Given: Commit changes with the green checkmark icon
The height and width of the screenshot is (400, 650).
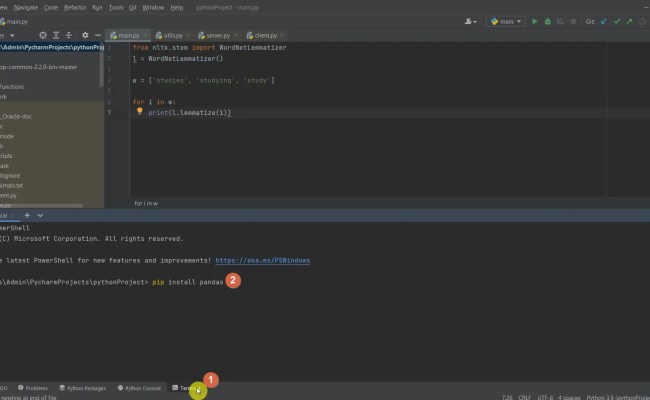Looking at the screenshot, I should coord(617,22).
